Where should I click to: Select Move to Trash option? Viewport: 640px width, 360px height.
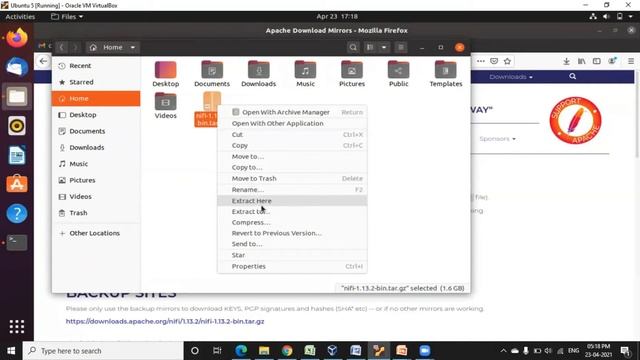pos(292,178)
